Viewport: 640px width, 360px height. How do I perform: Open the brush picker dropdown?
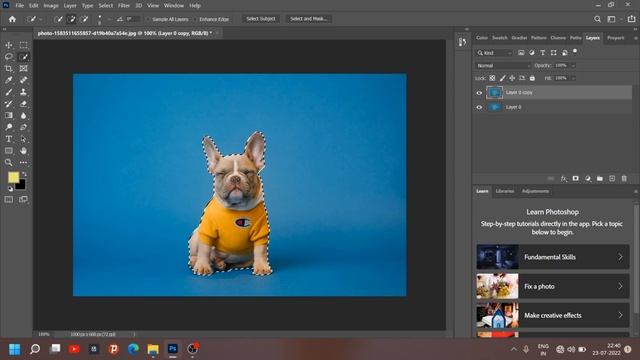(109, 19)
